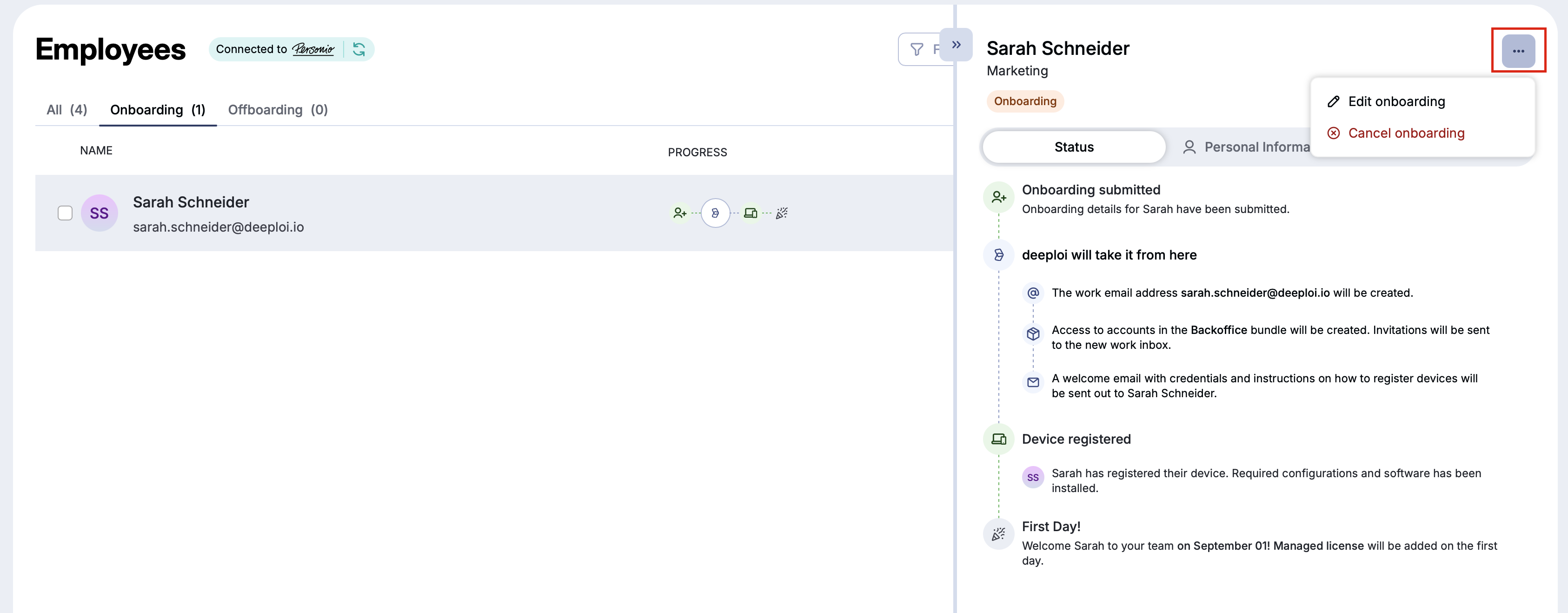Click the @ work email icon
Image resolution: width=1568 pixels, height=613 pixels.
point(1033,293)
